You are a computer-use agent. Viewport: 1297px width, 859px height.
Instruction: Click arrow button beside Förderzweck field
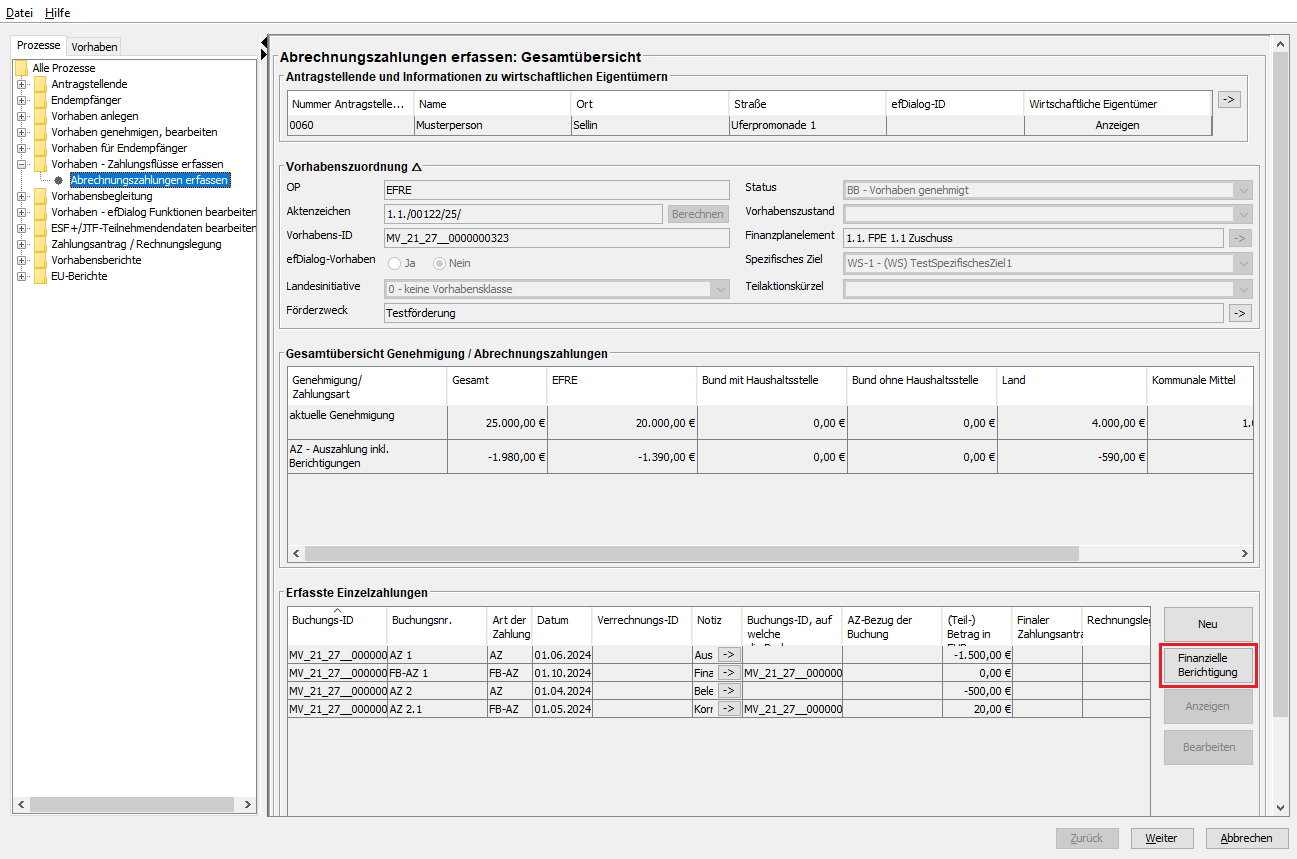1240,313
